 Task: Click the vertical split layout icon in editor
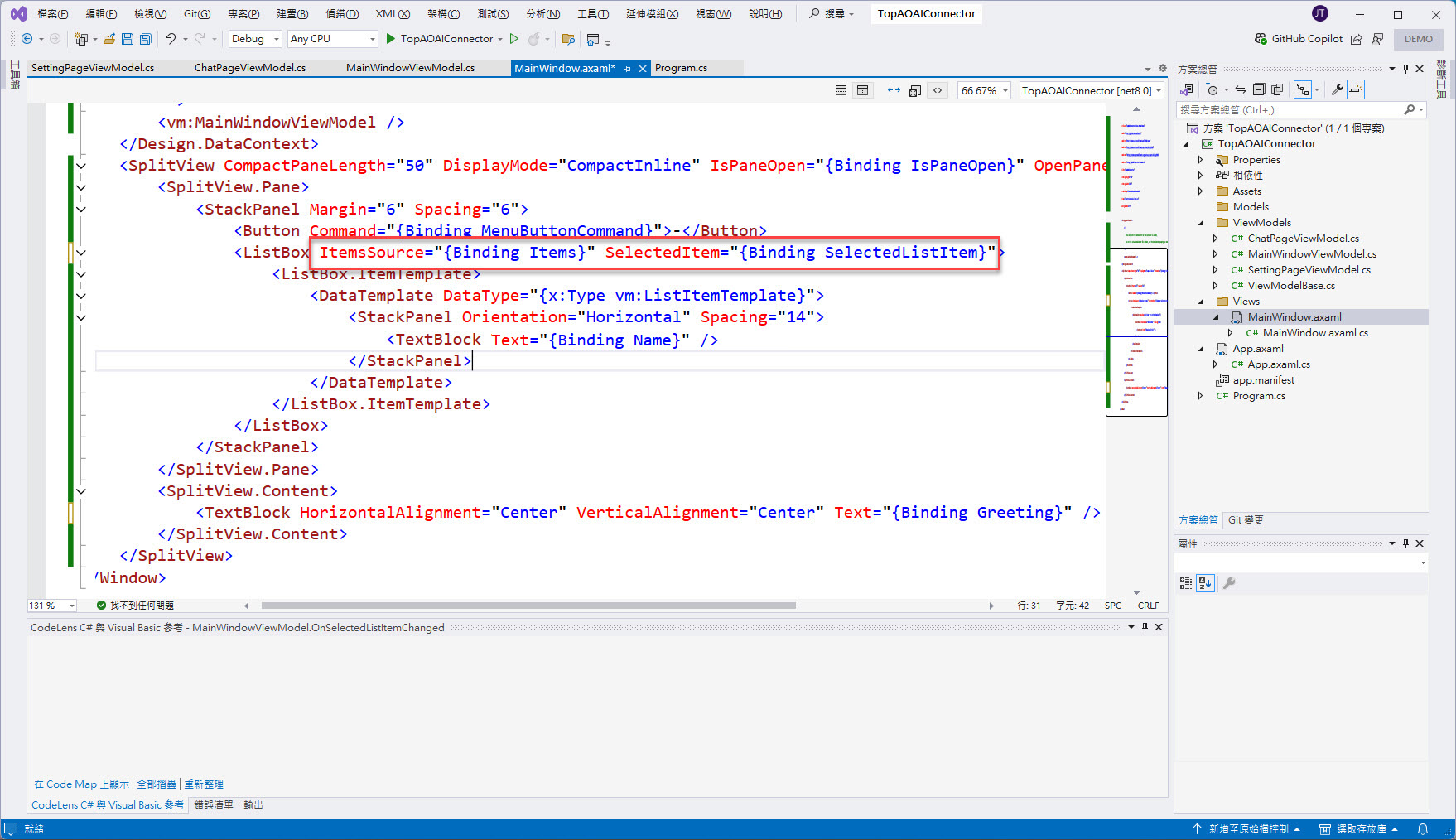coord(863,90)
